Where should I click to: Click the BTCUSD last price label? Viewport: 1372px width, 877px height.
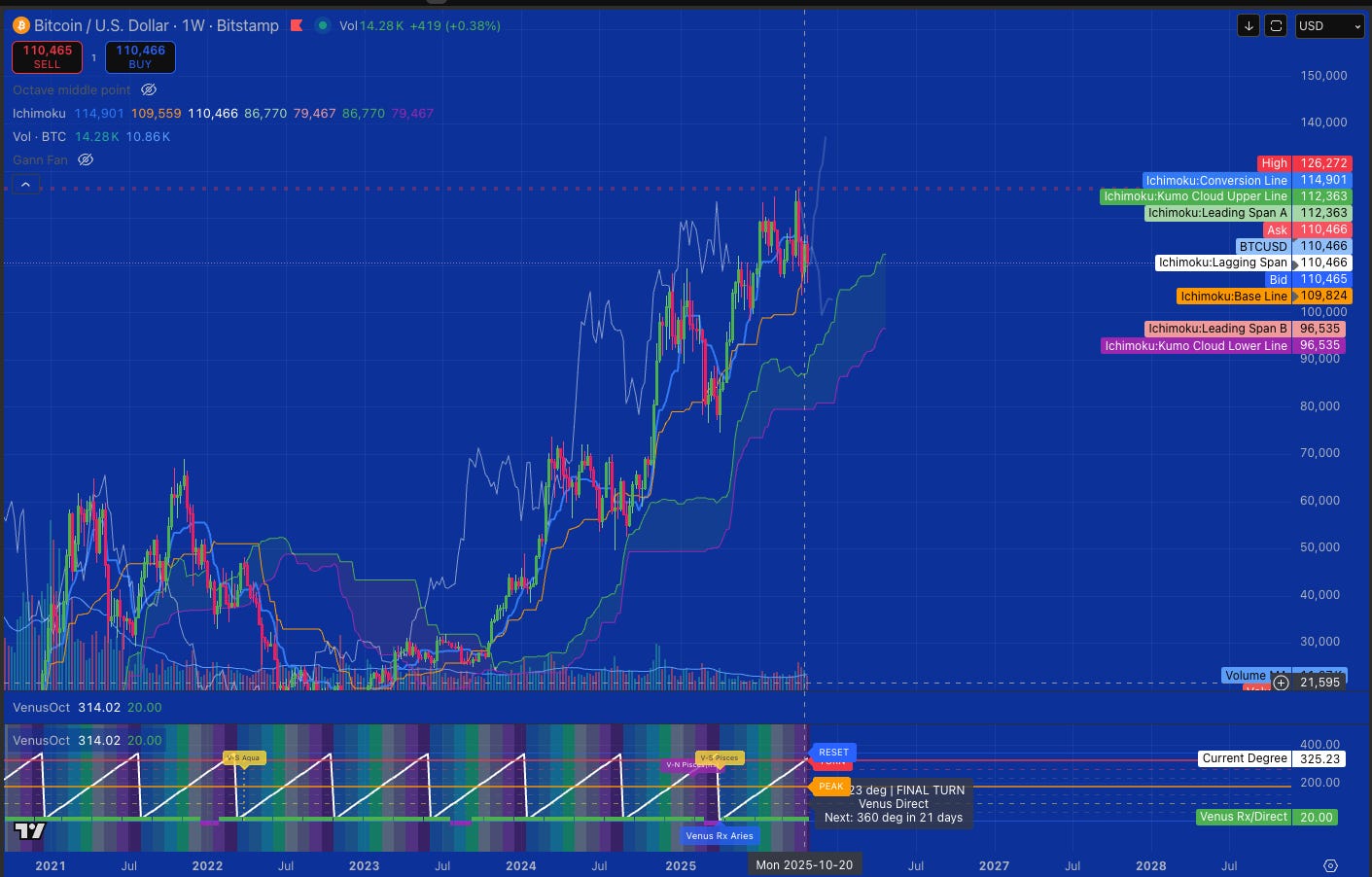(1293, 246)
